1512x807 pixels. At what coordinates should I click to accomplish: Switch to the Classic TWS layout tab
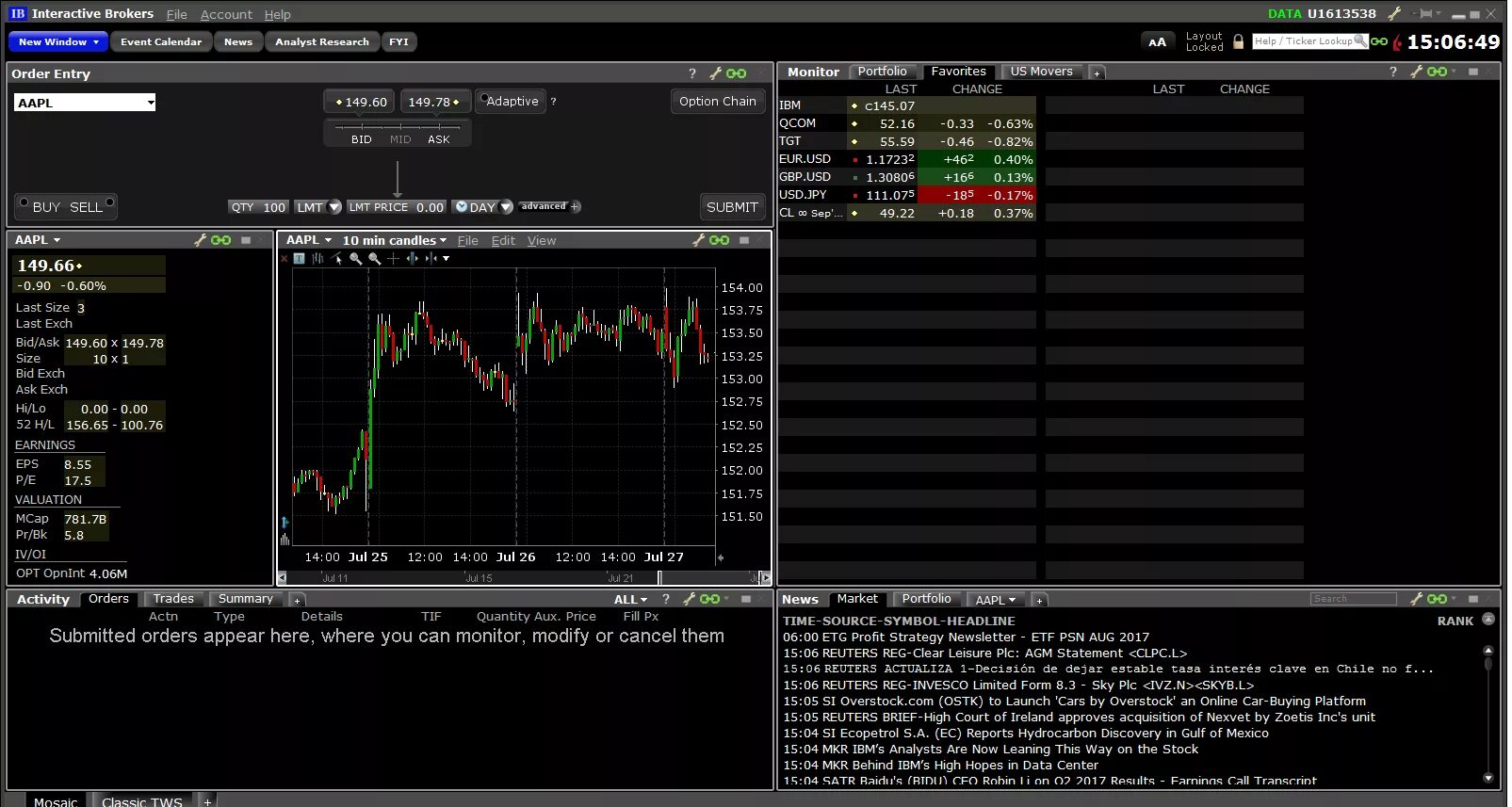point(142,800)
